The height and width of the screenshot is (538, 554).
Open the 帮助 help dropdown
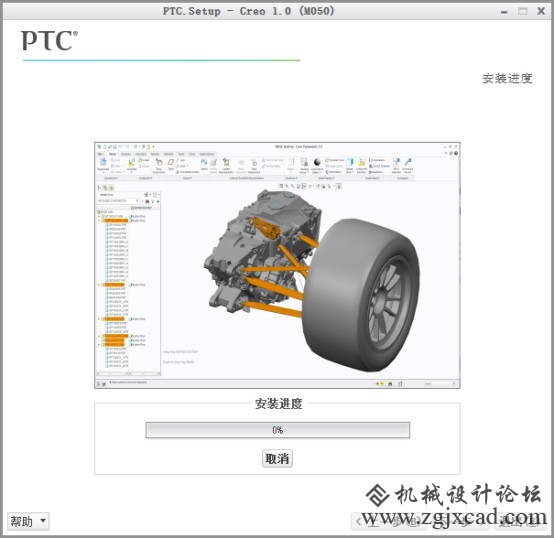[28, 521]
